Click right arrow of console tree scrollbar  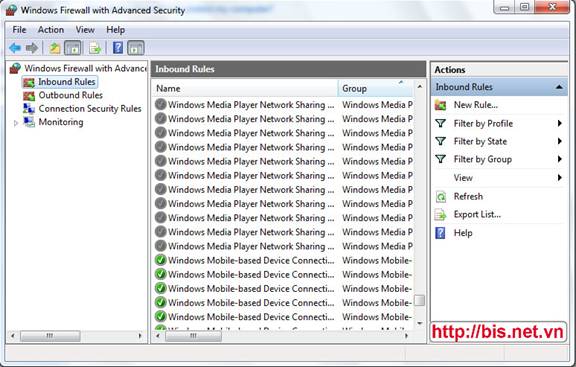point(140,336)
